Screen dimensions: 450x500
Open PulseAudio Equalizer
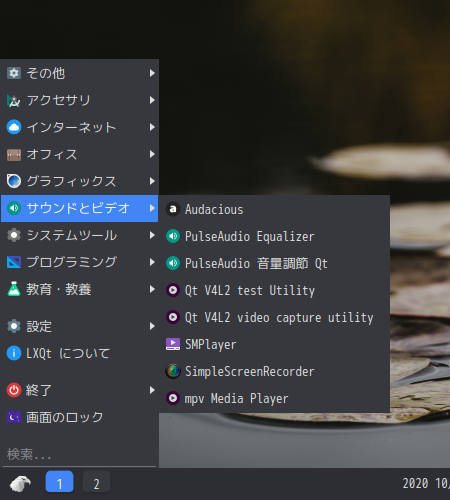point(274,236)
